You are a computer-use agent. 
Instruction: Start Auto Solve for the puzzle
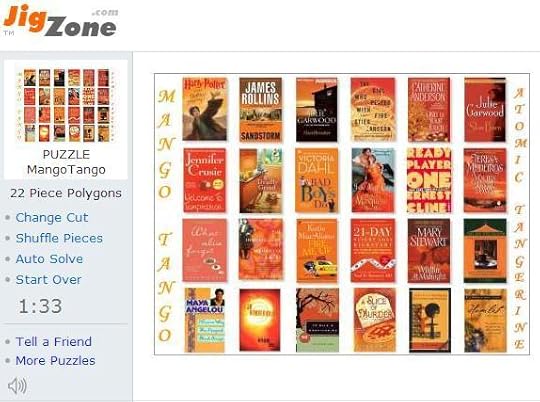(49, 259)
